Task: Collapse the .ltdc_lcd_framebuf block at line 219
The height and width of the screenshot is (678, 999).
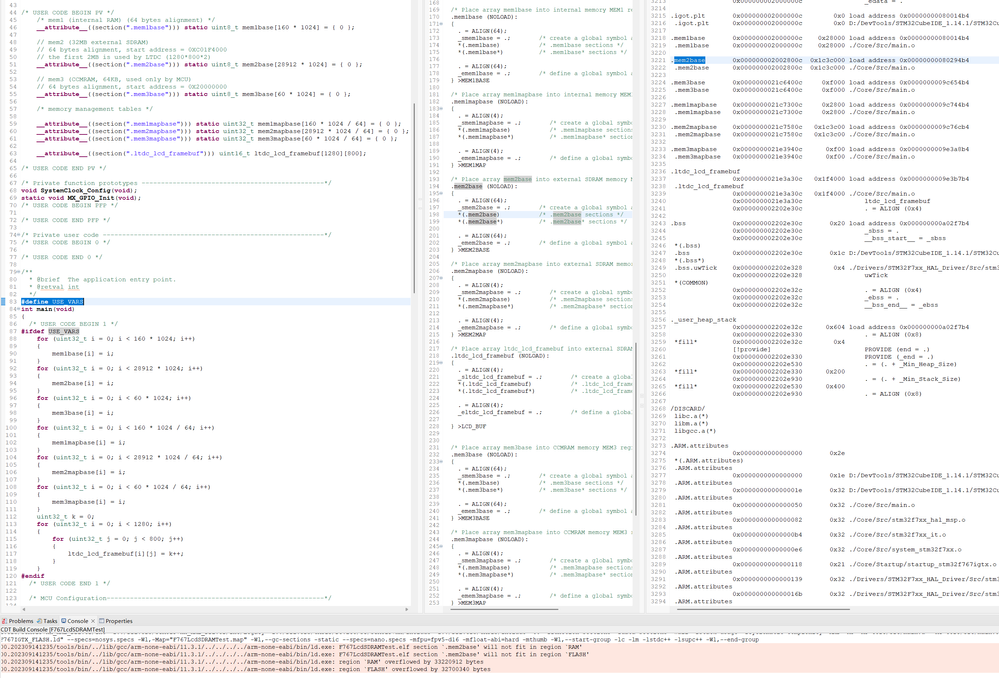Action: point(441,363)
